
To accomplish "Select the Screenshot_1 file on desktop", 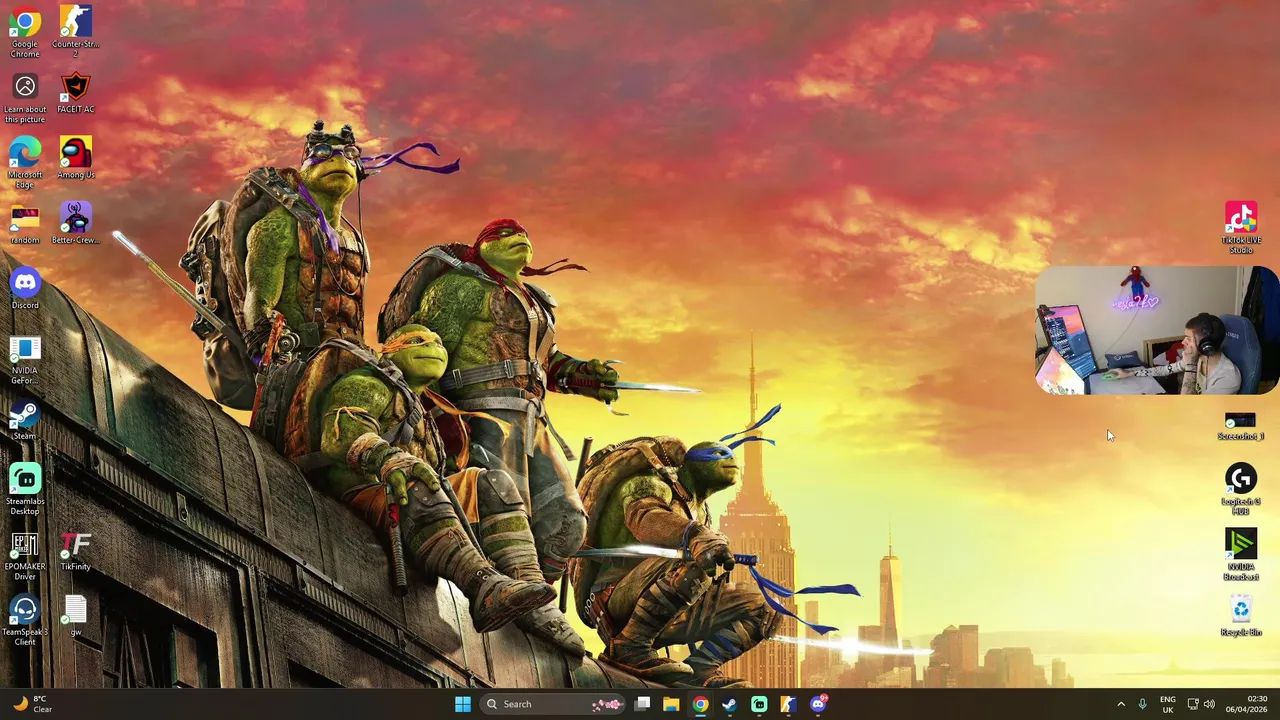I will point(1241,426).
